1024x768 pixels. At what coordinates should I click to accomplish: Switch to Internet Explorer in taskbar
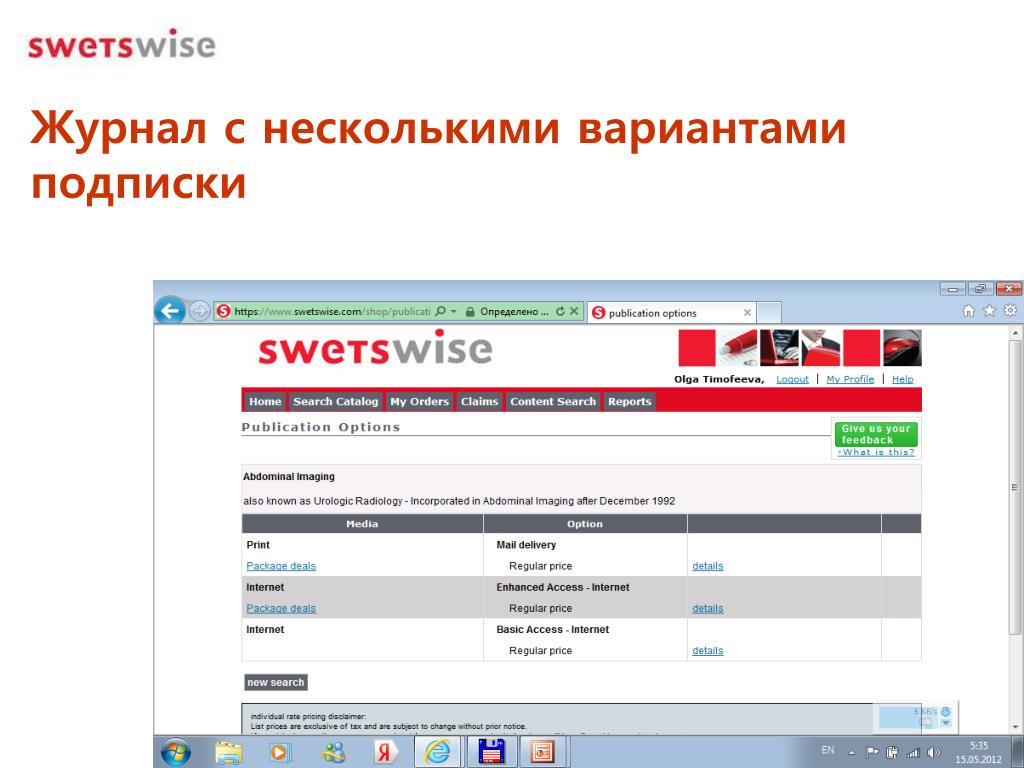438,752
